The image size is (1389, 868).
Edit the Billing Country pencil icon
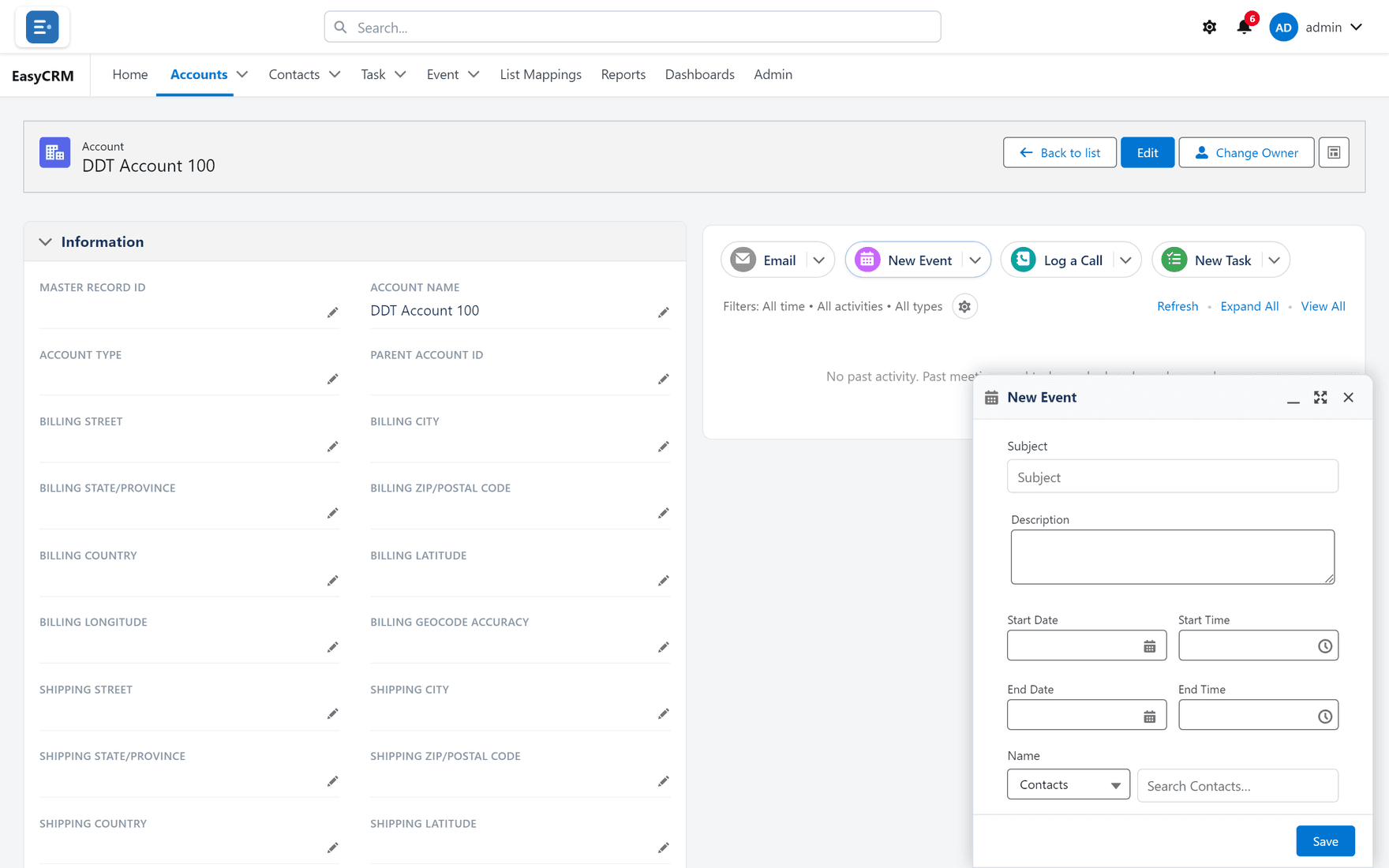[333, 581]
